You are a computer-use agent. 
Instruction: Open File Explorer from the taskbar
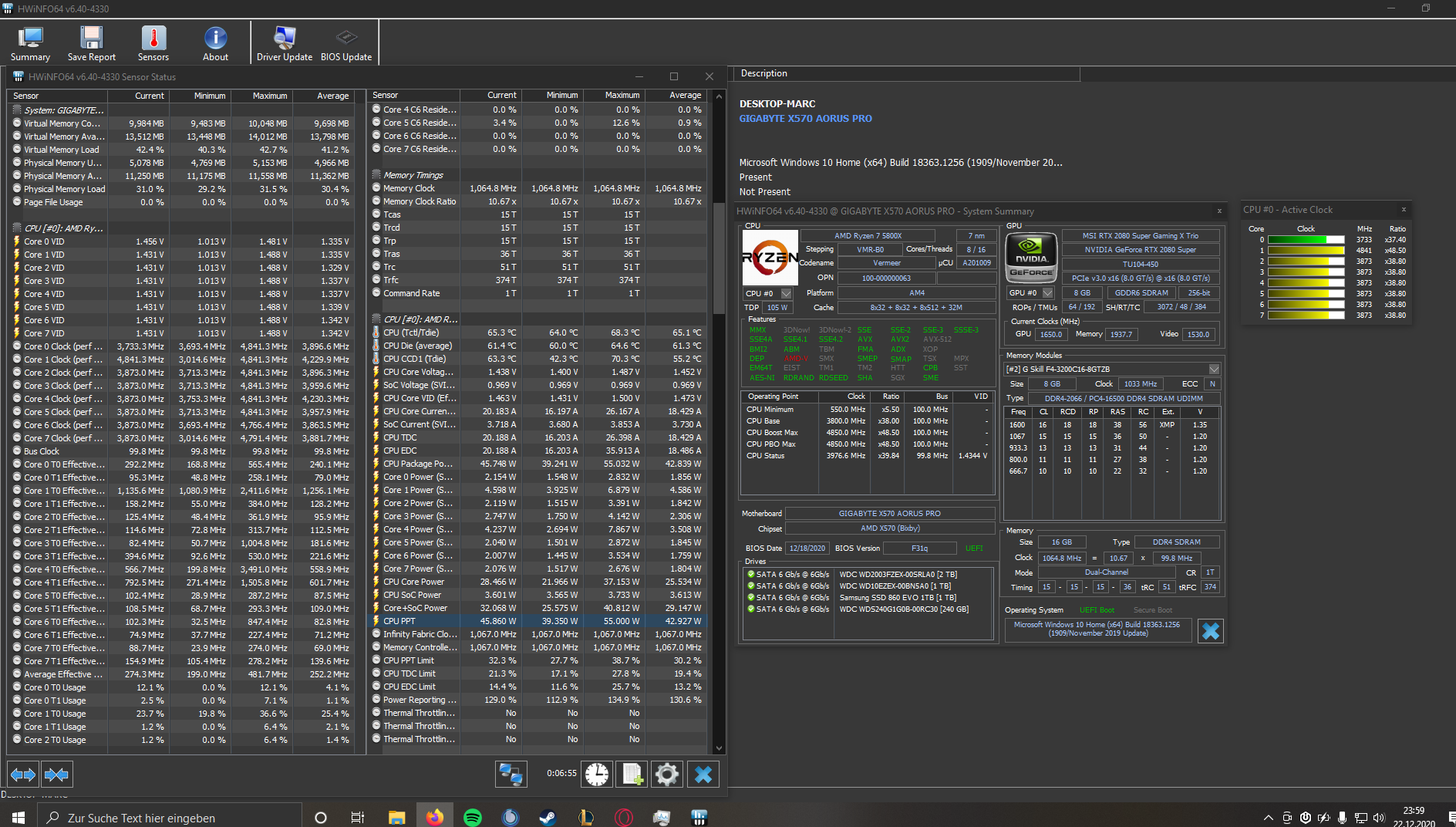(396, 817)
